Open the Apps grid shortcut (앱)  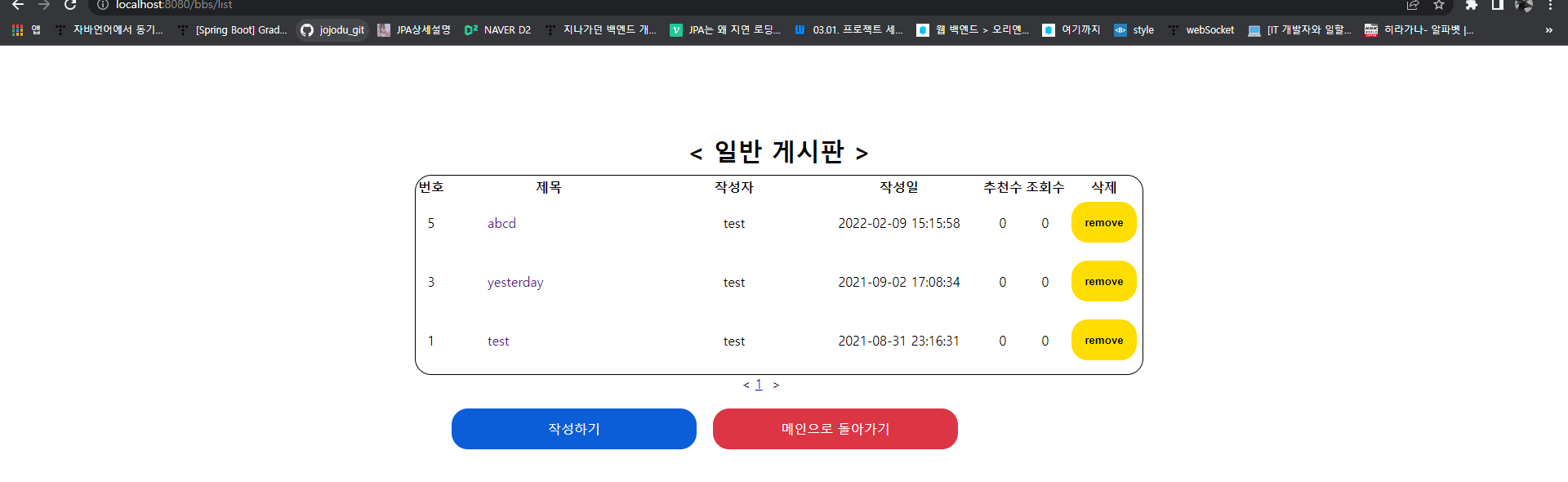tap(26, 30)
